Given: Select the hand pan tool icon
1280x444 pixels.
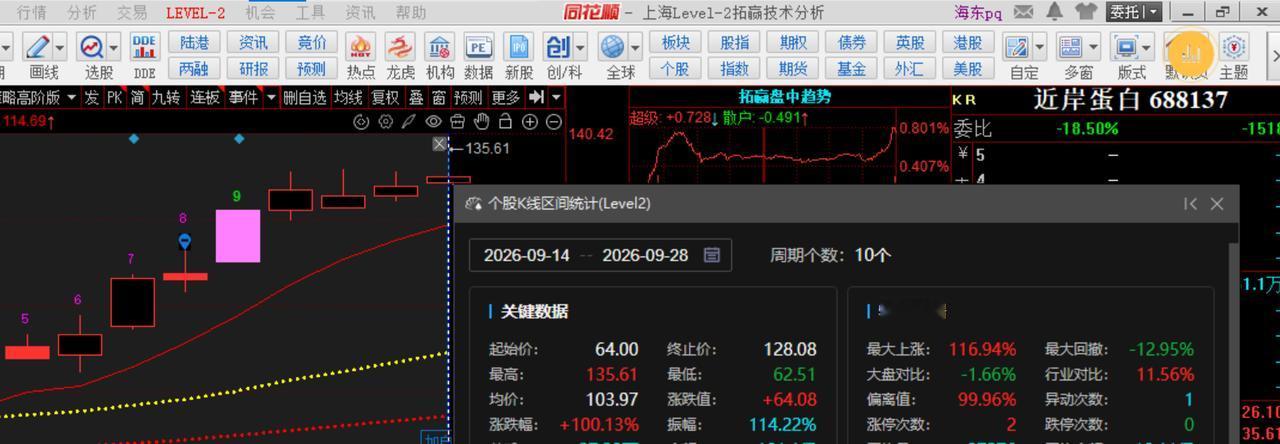Looking at the screenshot, I should point(481,122).
